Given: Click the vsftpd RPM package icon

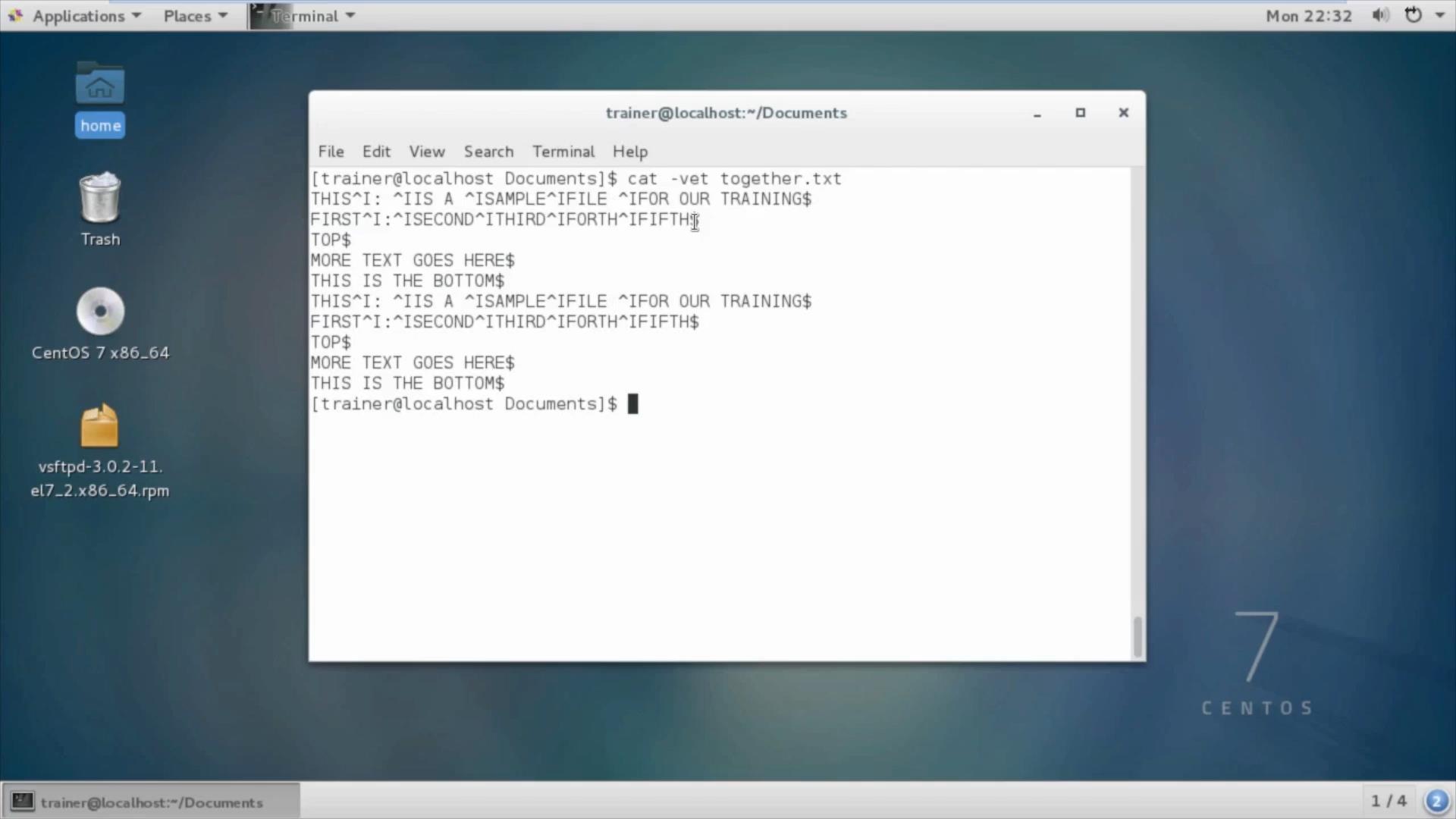Looking at the screenshot, I should click(x=100, y=424).
